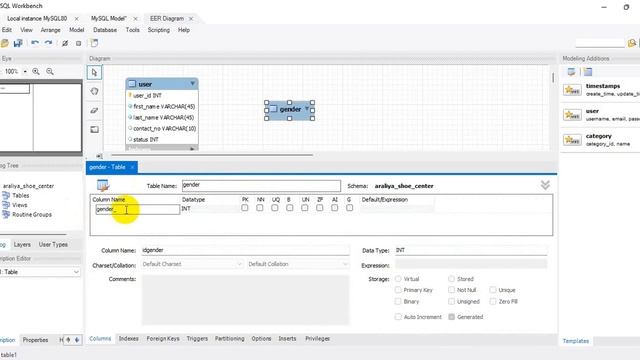Collapse the gender table with its arrow

307,109
